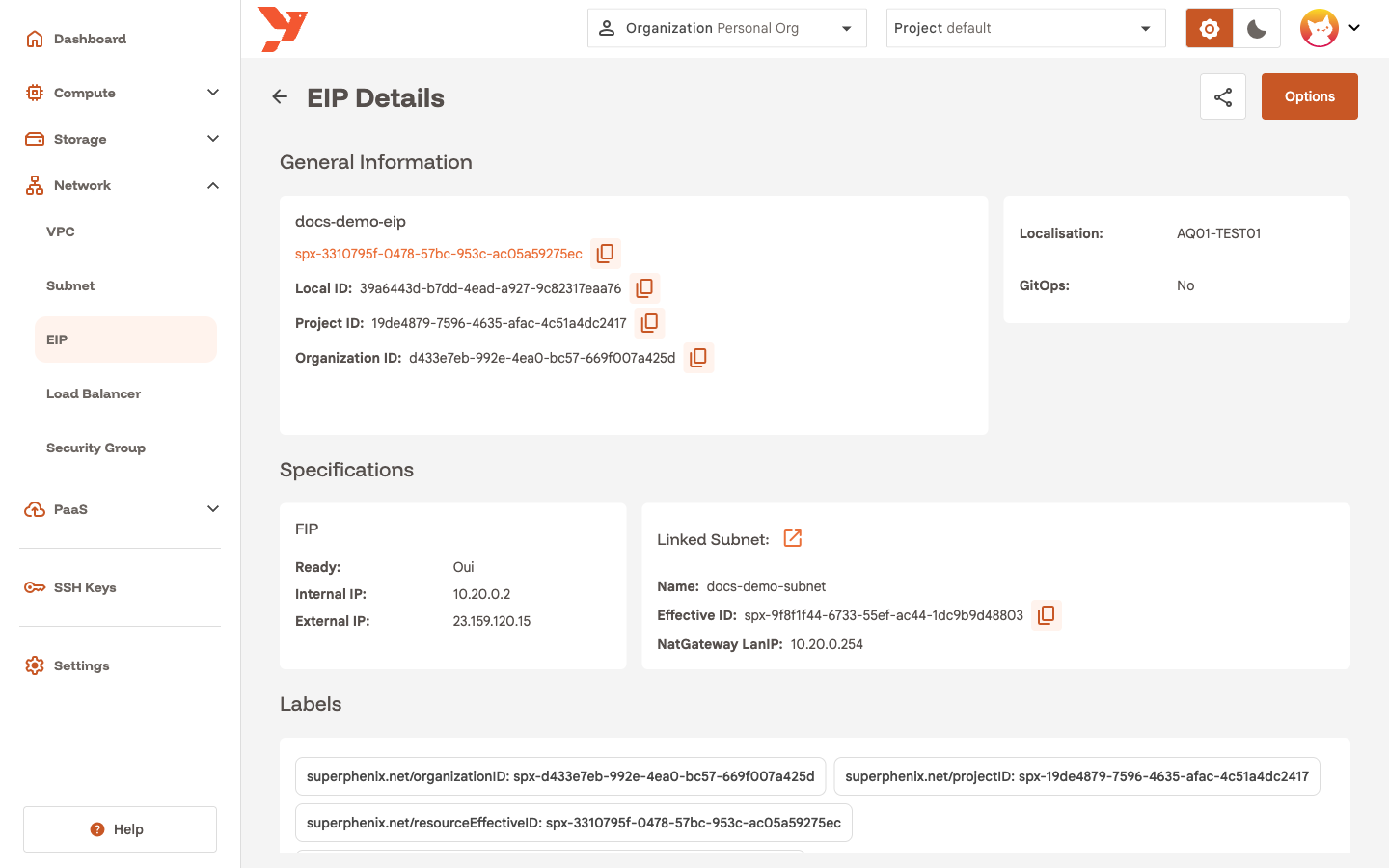Click the Help button
This screenshot has height=868, width=1389.
[x=120, y=829]
